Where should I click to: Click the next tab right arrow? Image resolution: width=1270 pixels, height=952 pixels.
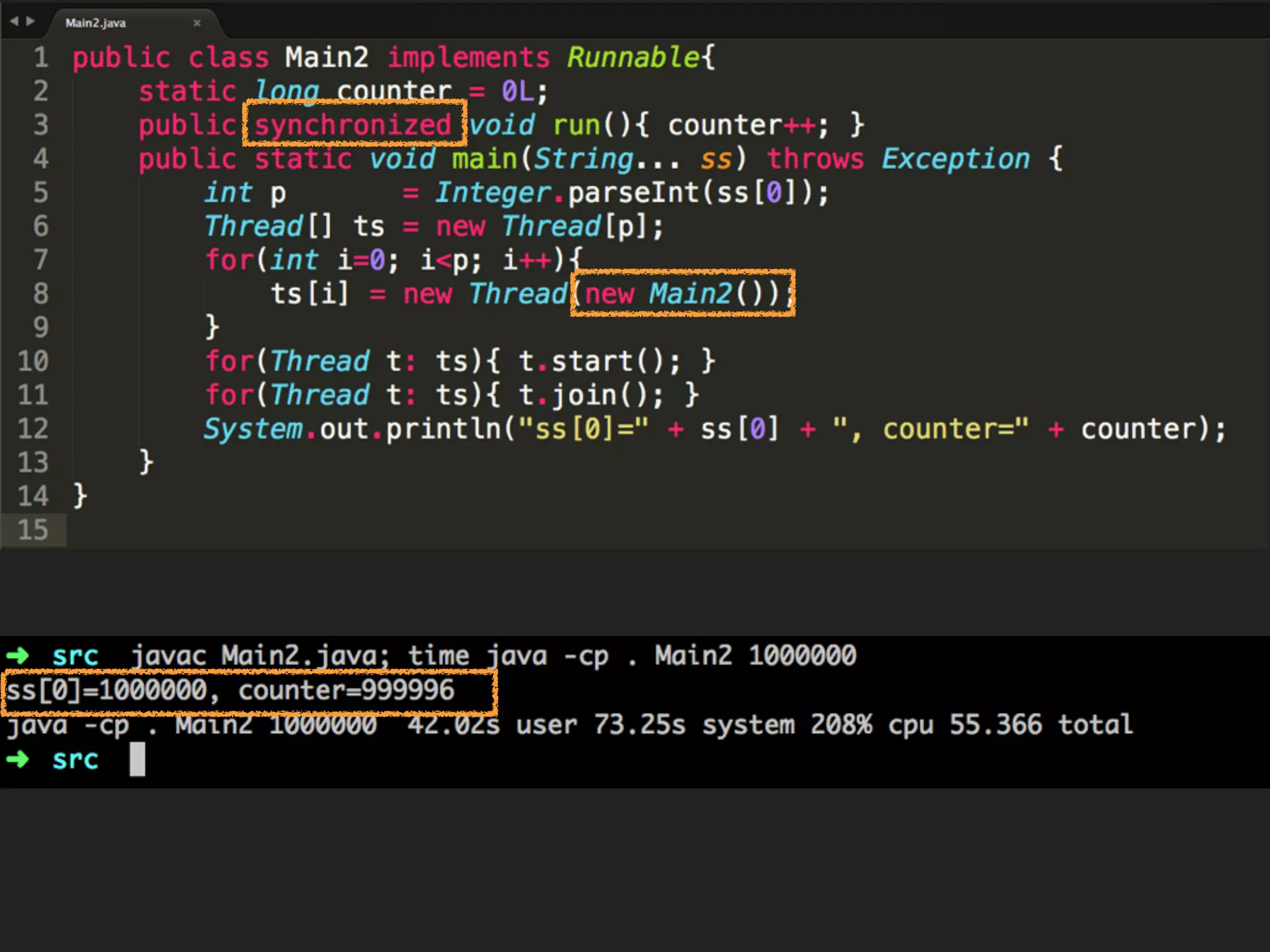(x=30, y=21)
